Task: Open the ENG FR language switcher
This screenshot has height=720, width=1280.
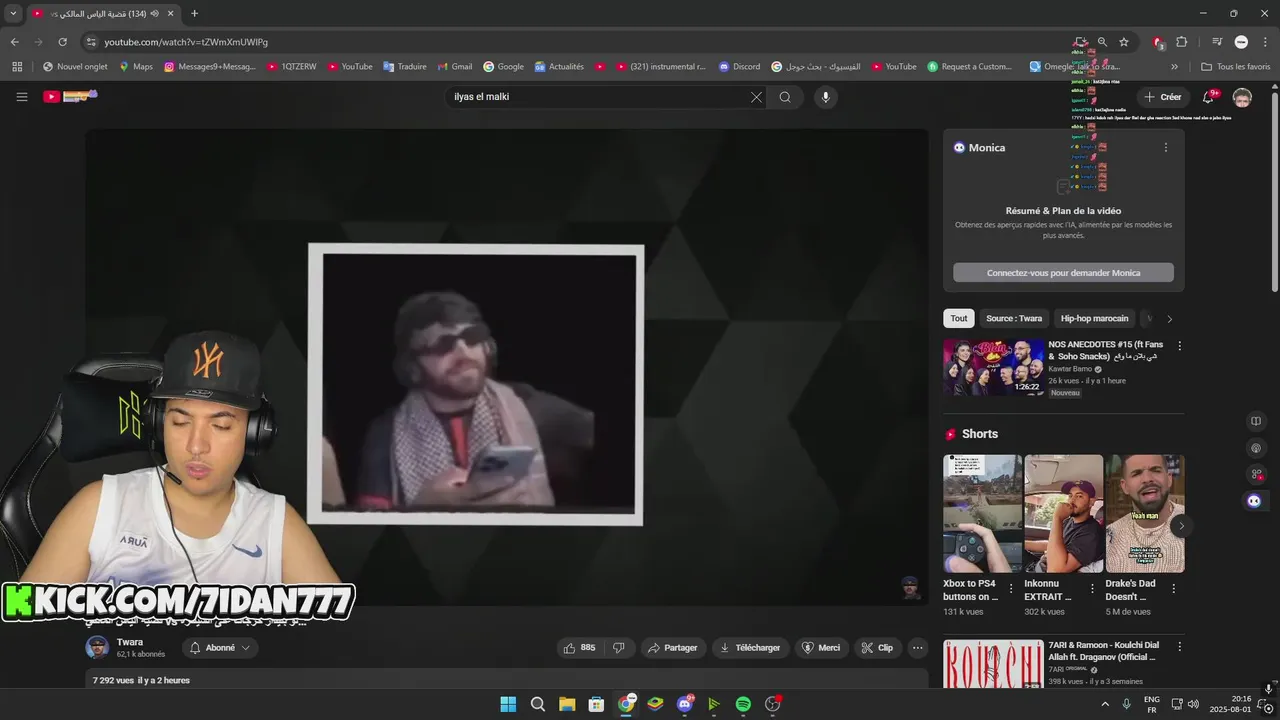Action: 1152,704
